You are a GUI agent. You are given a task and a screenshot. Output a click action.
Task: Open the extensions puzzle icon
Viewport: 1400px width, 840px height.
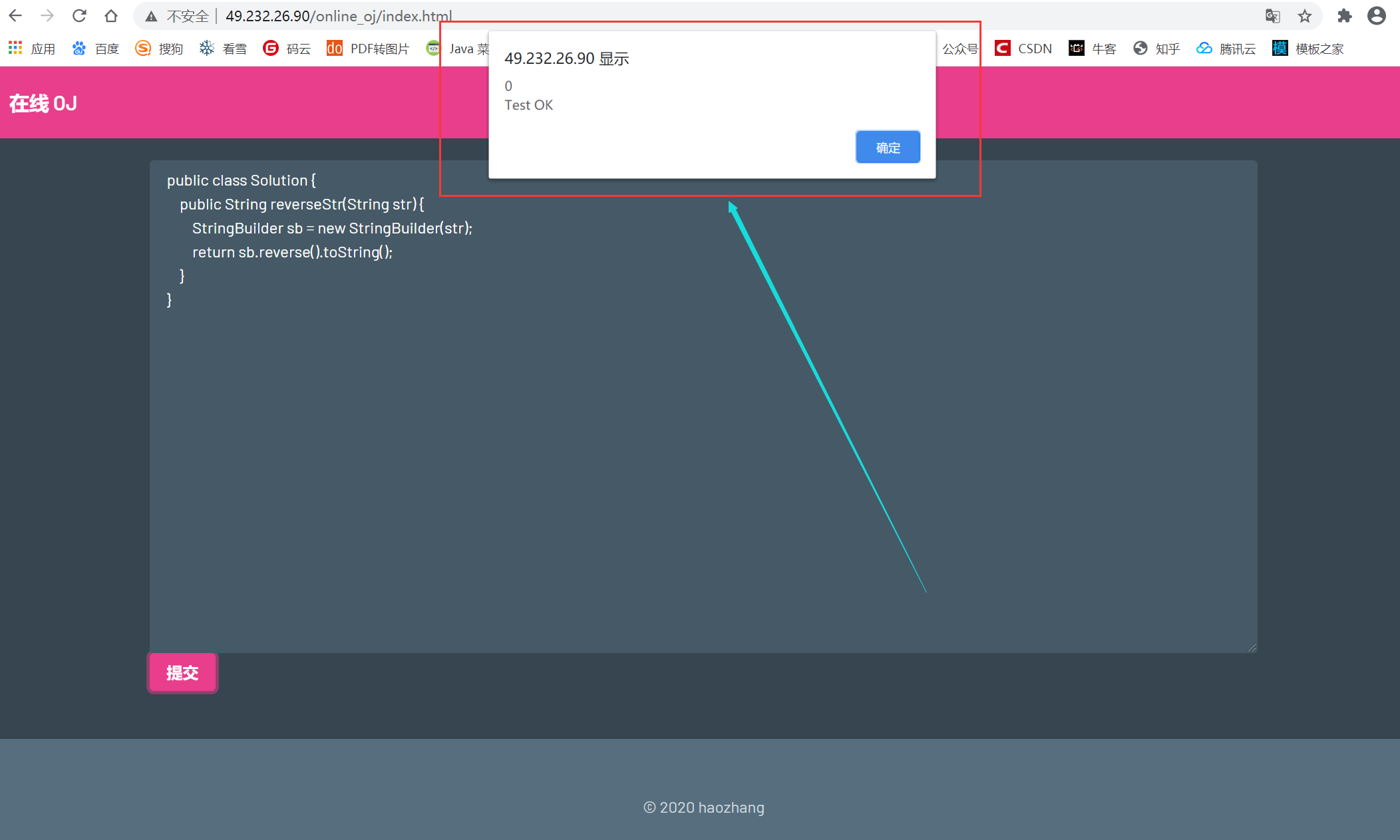[1344, 16]
